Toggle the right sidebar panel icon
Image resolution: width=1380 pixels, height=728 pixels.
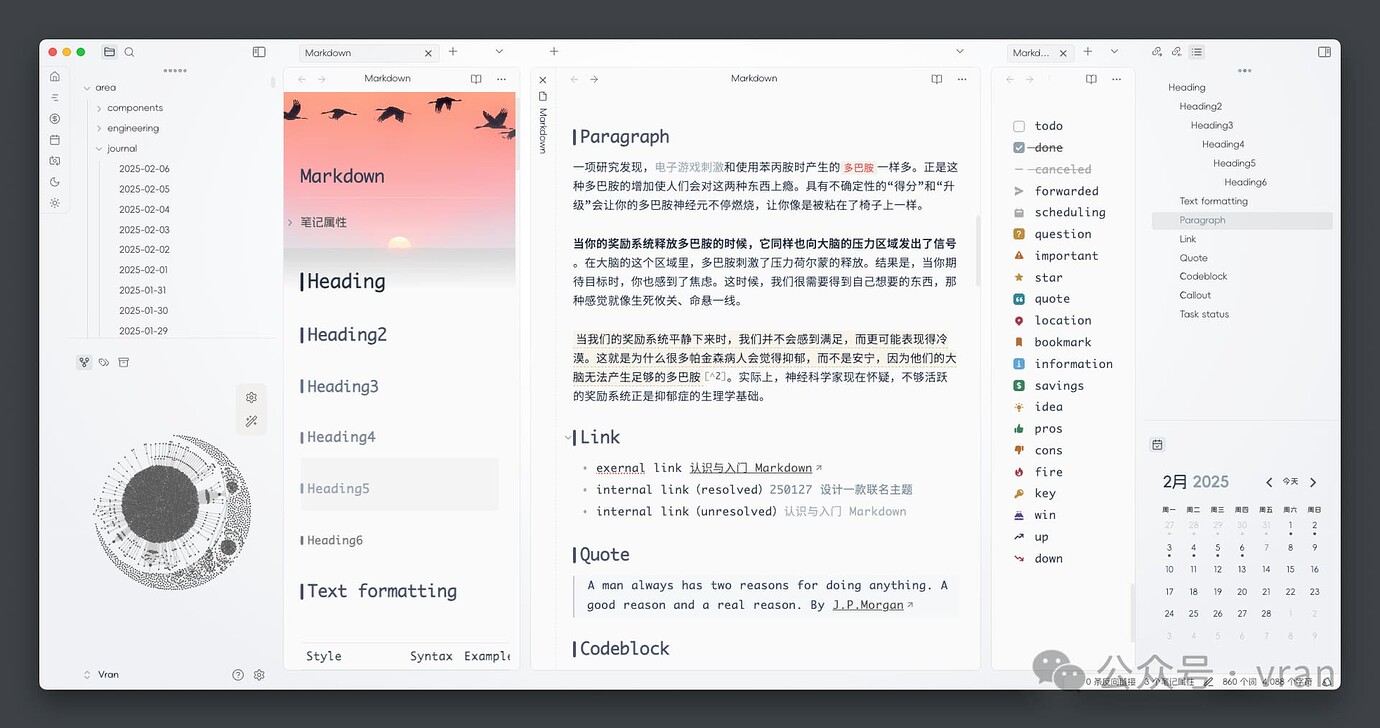pos(1324,52)
